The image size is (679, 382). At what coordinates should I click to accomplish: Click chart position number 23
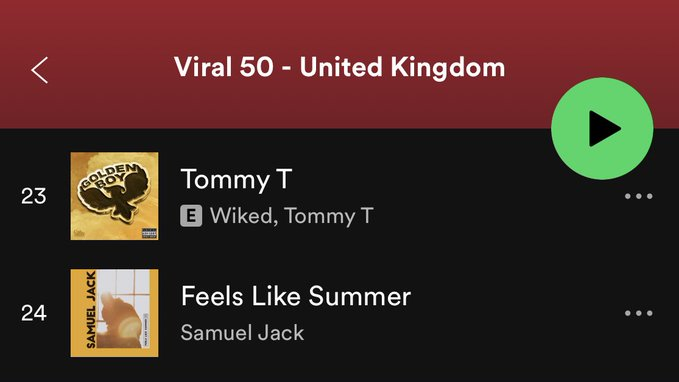click(x=34, y=196)
